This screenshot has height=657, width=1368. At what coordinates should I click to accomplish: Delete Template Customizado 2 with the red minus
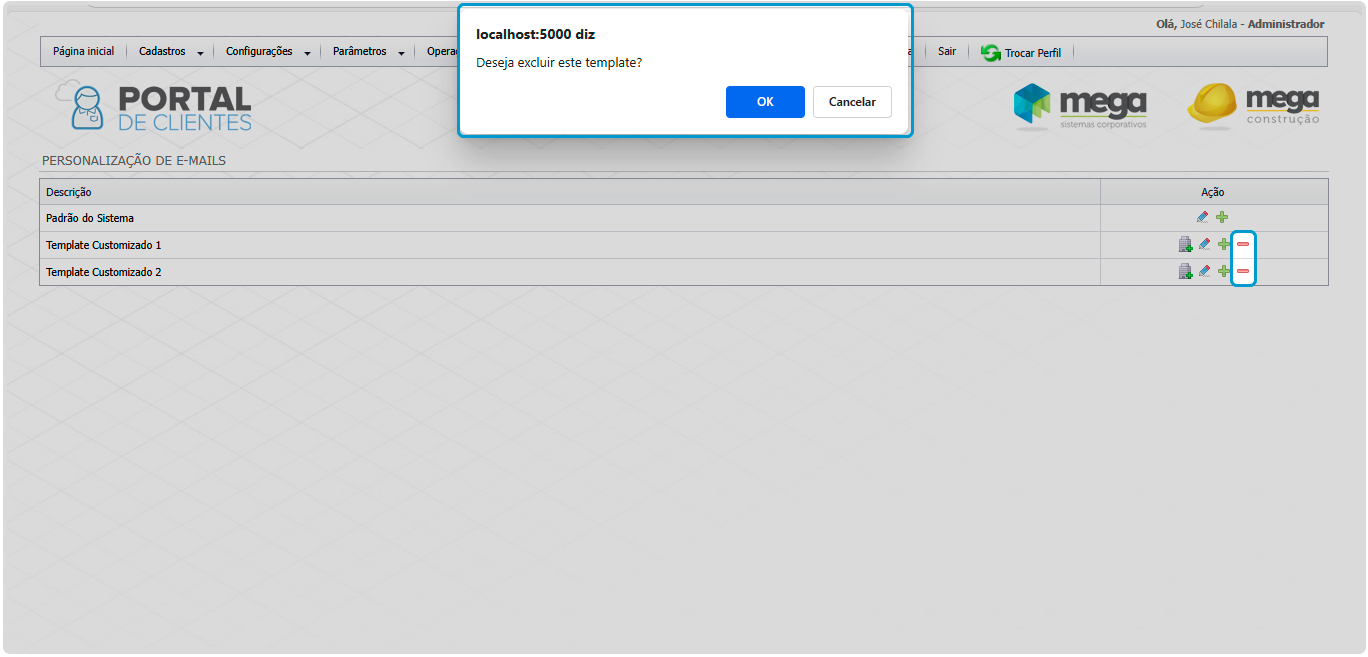pos(1243,271)
